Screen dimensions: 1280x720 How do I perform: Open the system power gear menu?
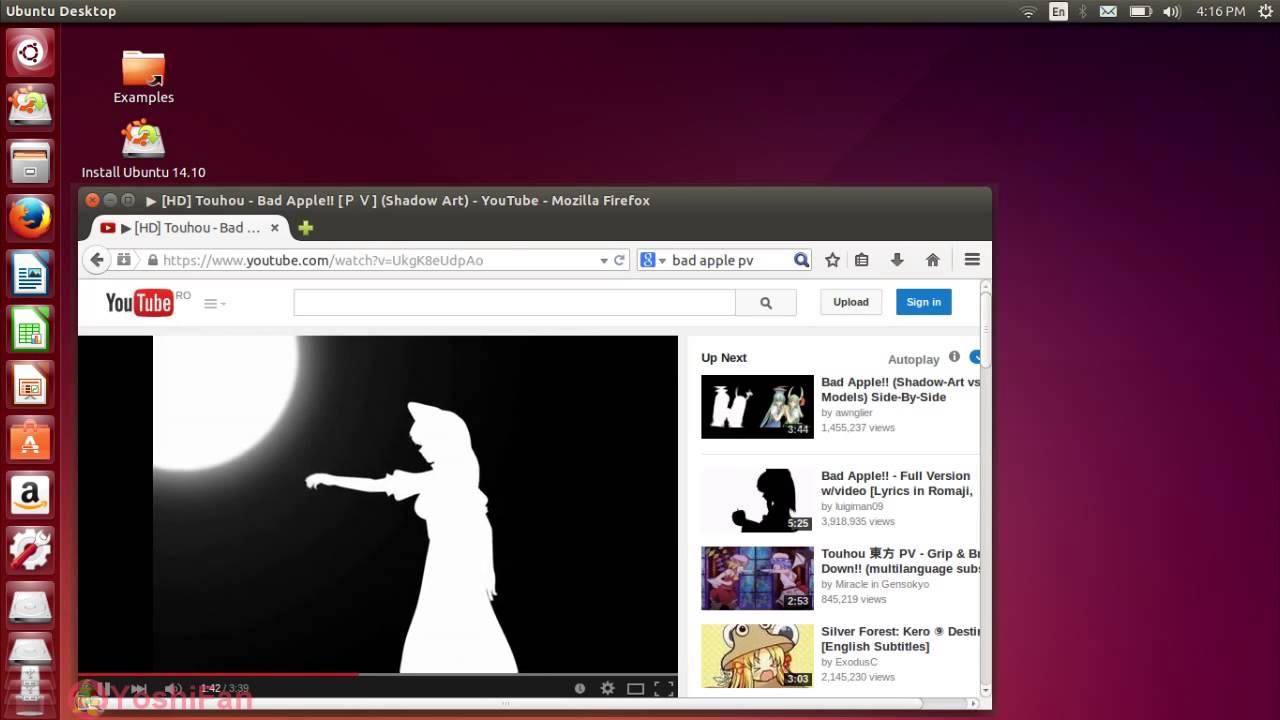pyautogui.click(x=1265, y=11)
